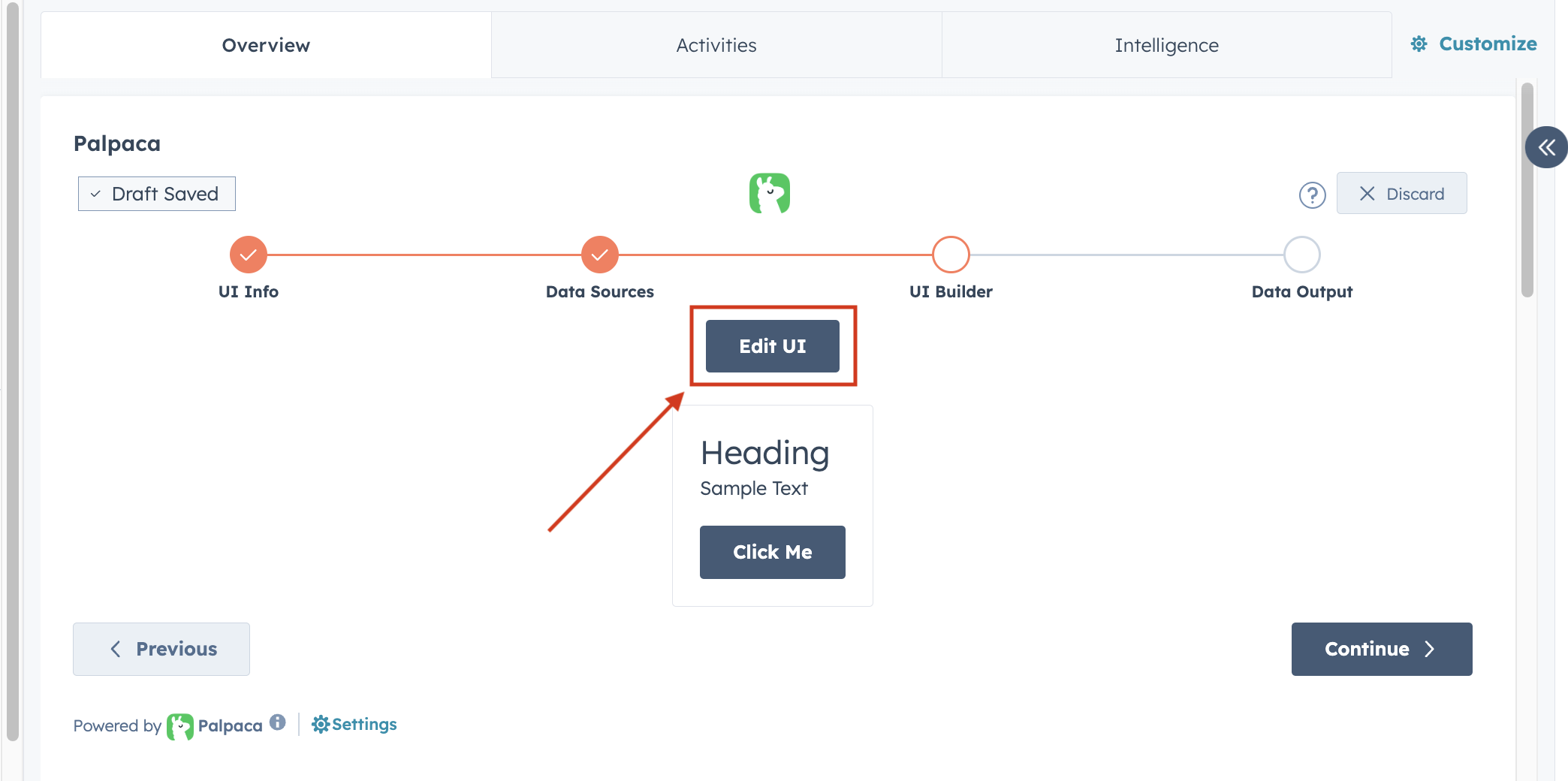Click the Customize gear icon

tap(1419, 44)
